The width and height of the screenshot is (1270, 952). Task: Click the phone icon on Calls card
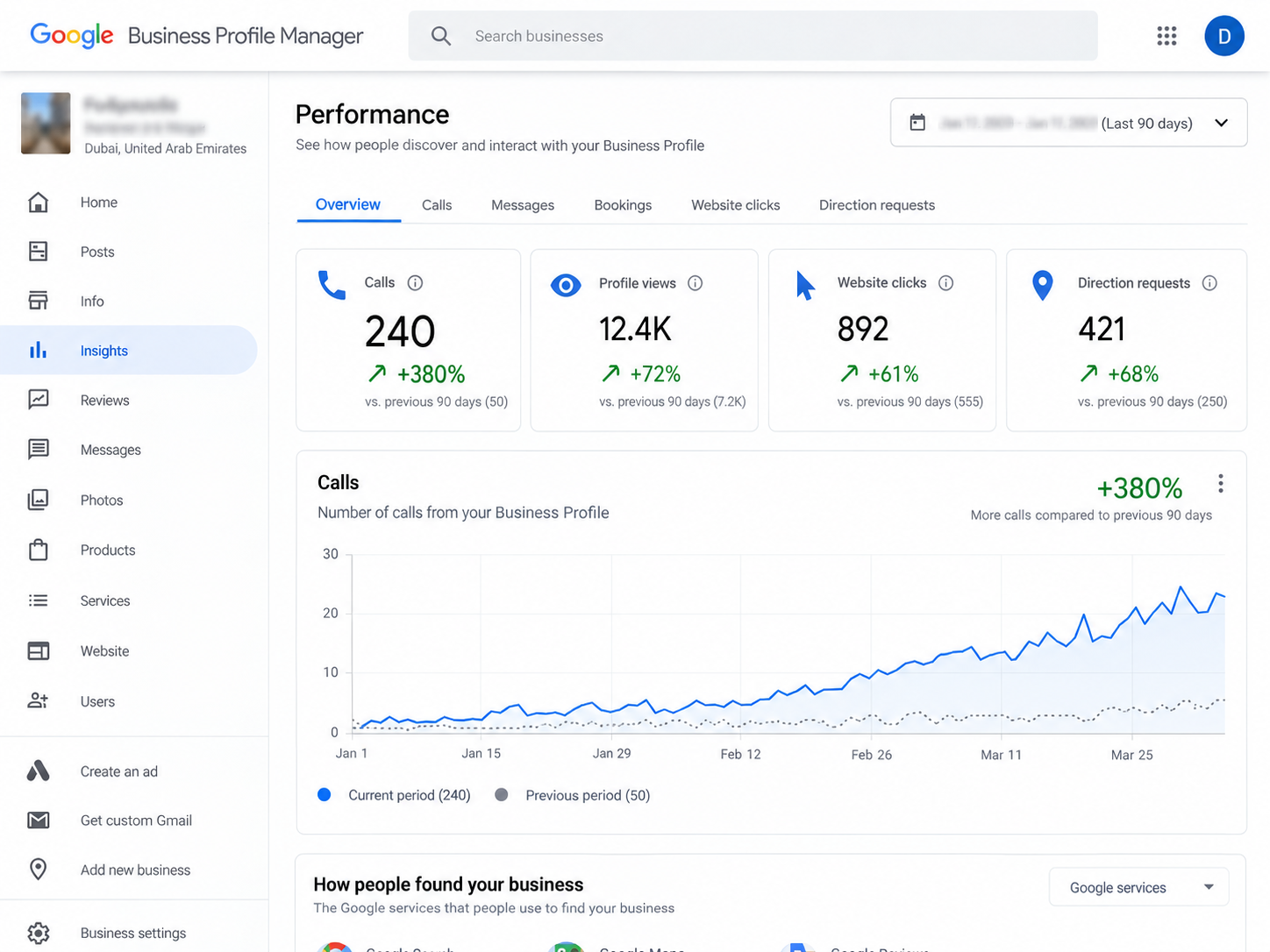332,285
